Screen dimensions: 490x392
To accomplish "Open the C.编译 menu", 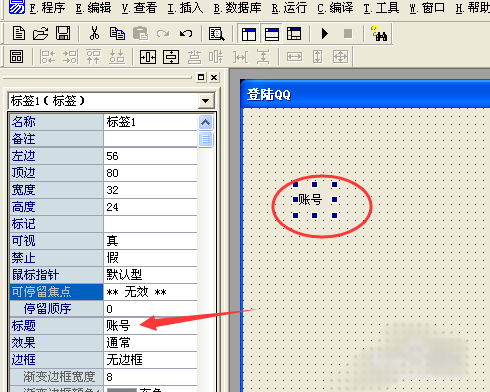I will coord(335,8).
